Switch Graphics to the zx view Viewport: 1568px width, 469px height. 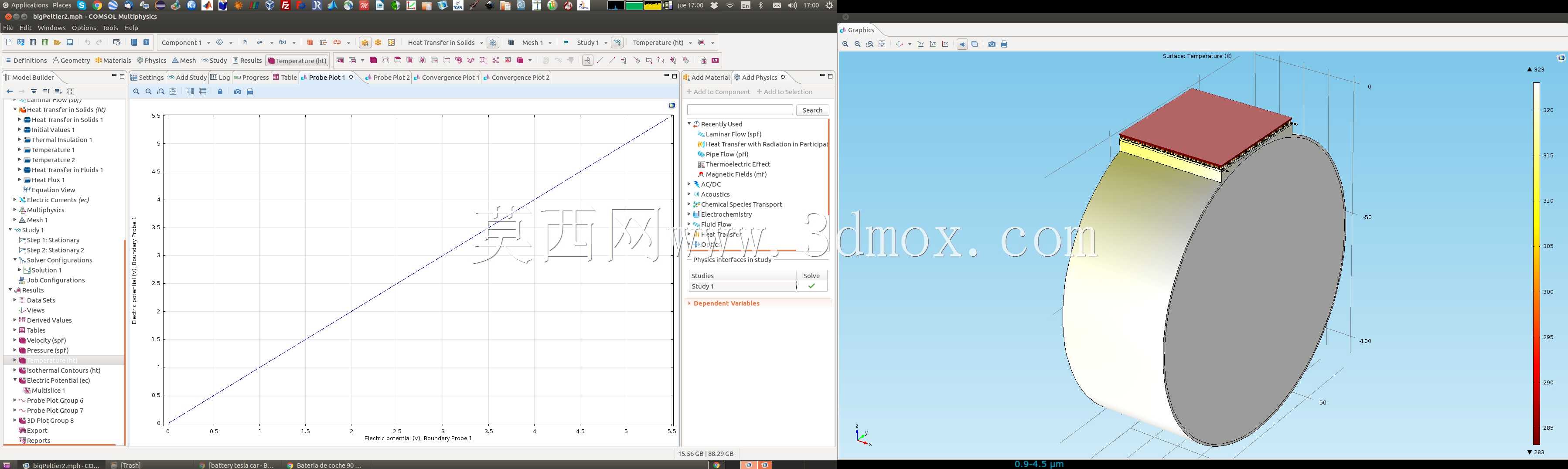(945, 44)
